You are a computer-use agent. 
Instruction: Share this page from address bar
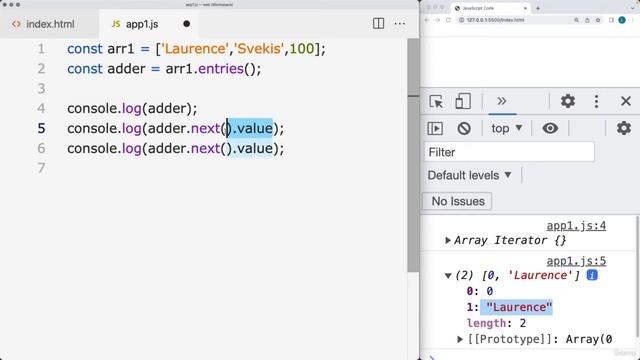click(x=587, y=20)
